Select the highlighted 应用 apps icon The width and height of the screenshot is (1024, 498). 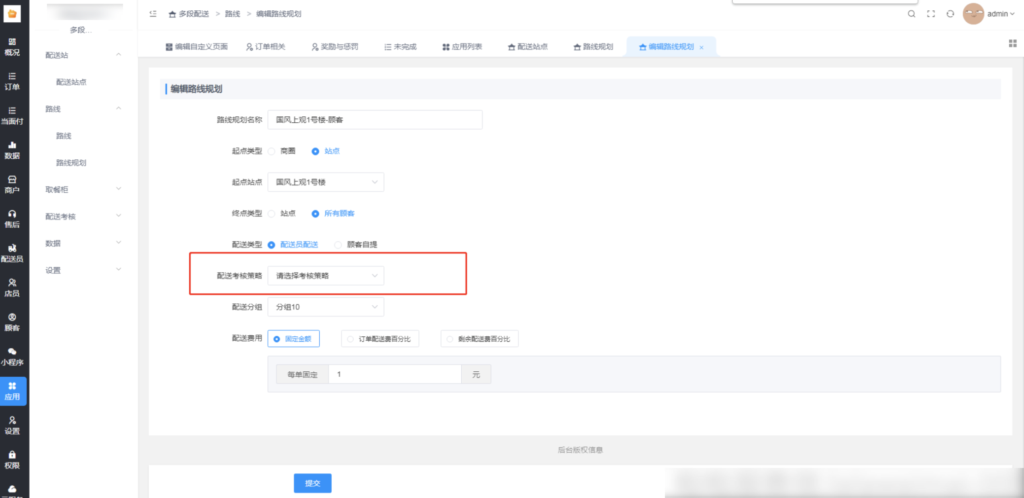coord(13,391)
